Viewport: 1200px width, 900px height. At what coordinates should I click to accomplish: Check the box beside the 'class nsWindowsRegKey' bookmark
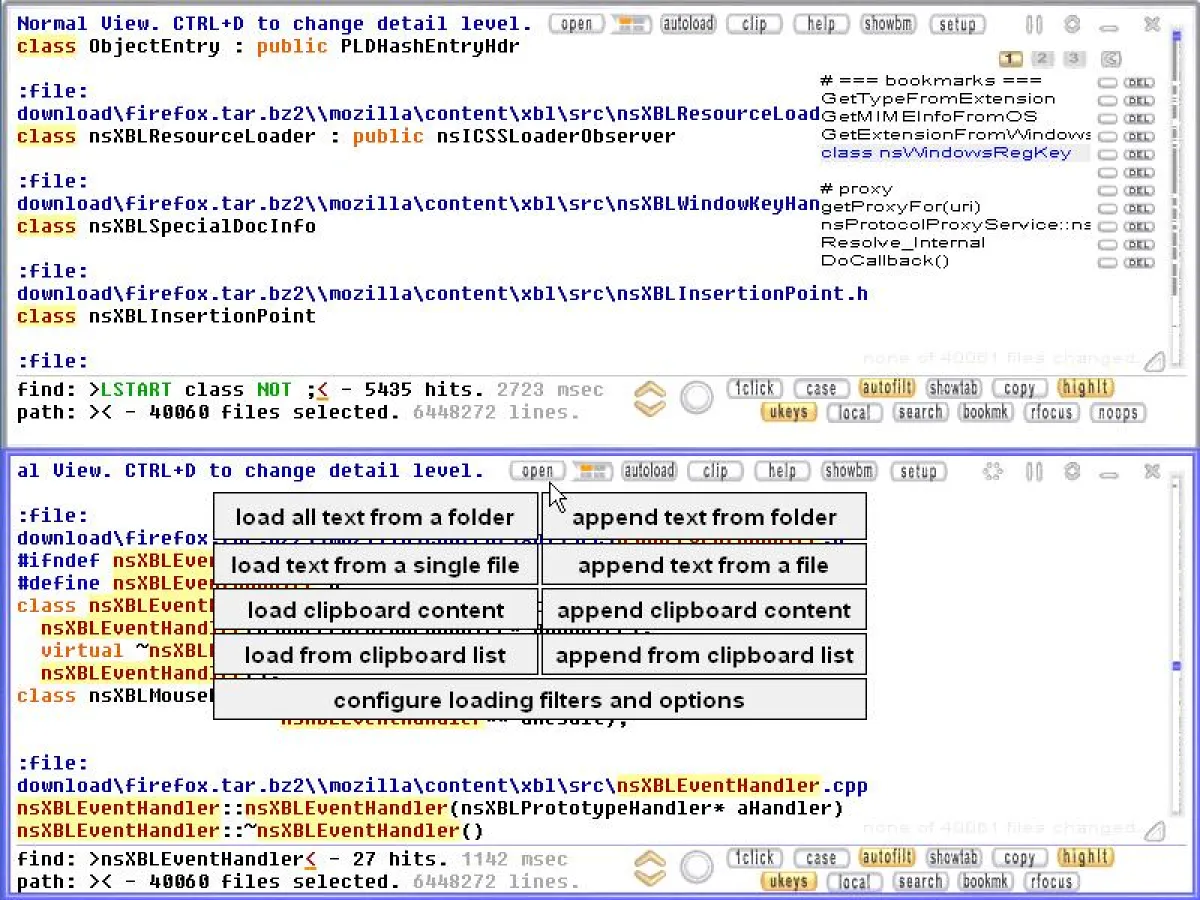(1107, 153)
